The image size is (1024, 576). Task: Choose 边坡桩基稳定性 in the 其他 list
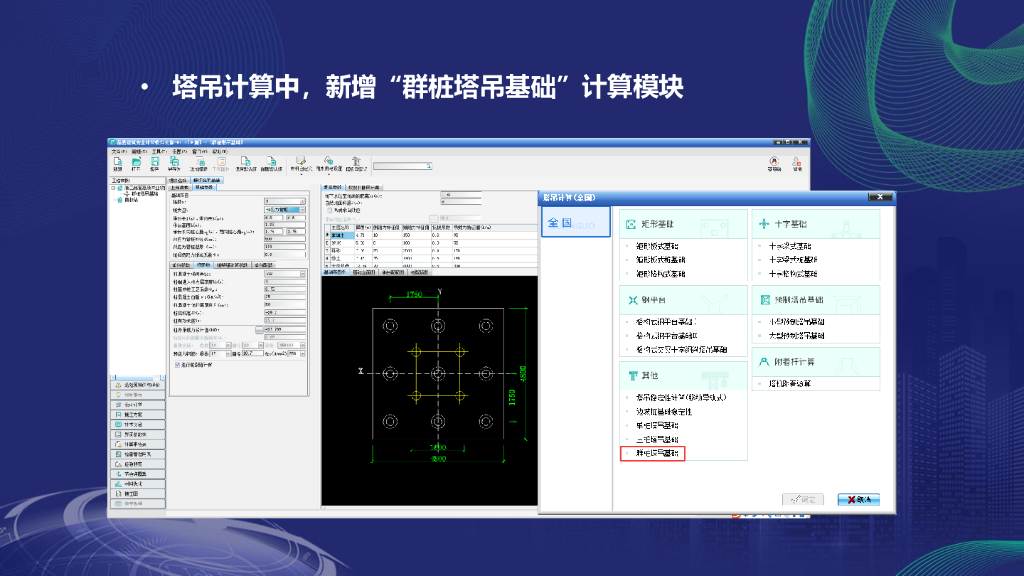tap(664, 412)
